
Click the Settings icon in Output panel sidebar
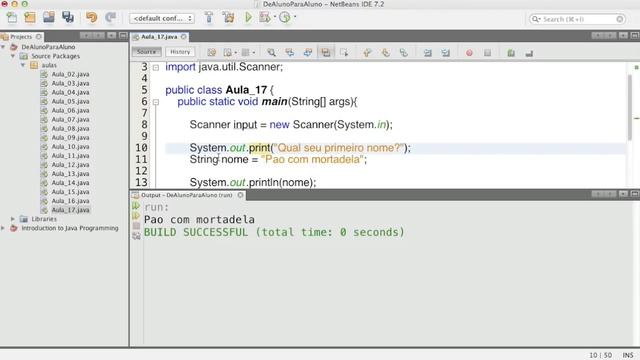[x=136, y=236]
